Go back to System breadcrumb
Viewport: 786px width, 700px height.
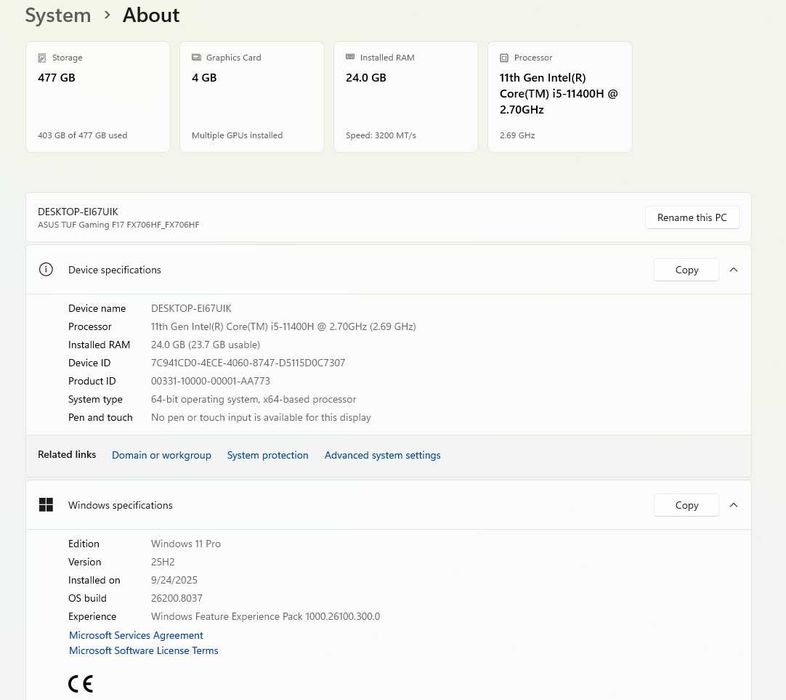[x=58, y=15]
